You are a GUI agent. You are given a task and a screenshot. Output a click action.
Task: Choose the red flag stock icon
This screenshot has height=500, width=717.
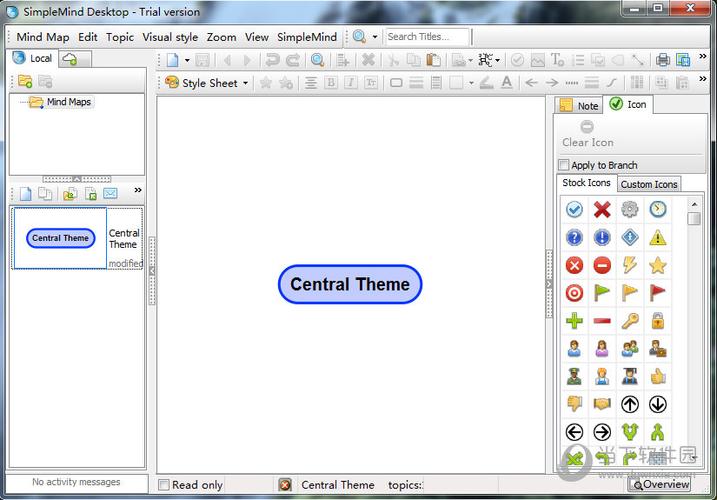[x=658, y=293]
